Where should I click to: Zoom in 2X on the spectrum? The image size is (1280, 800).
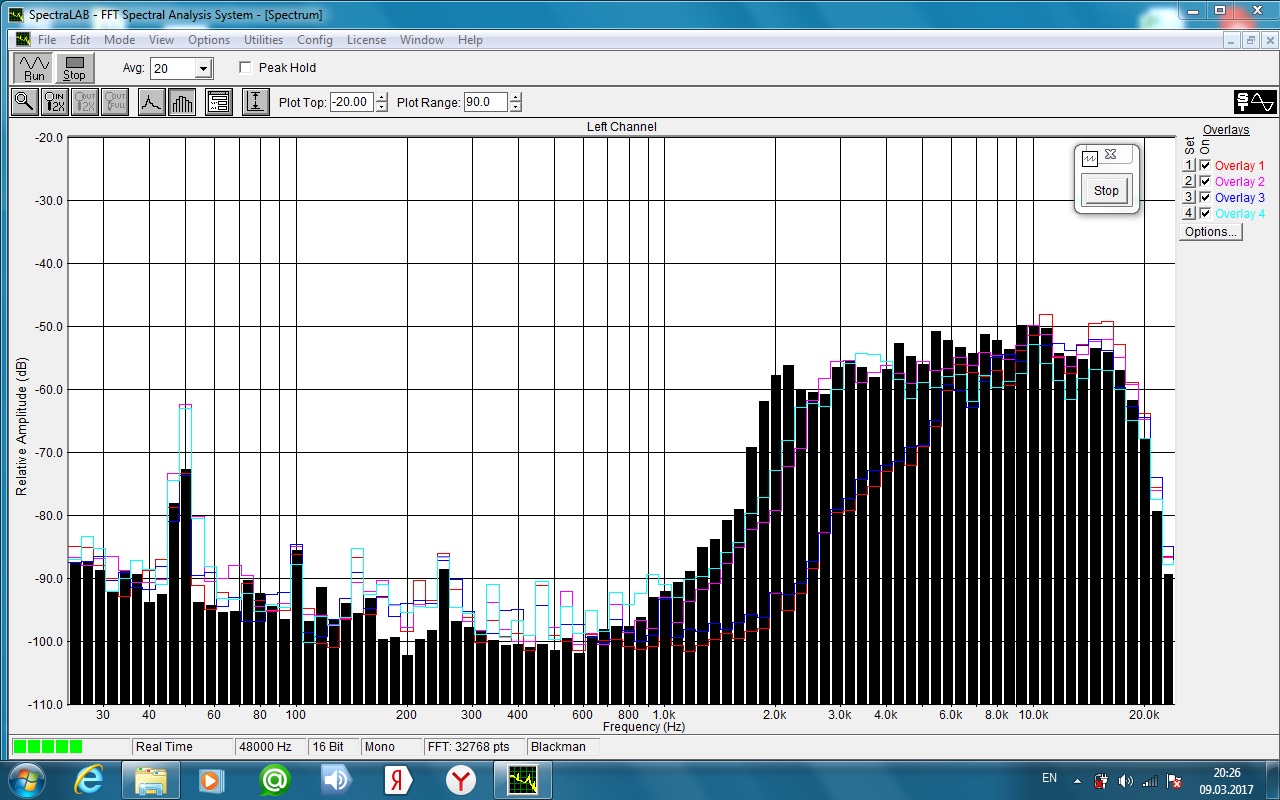pos(55,101)
